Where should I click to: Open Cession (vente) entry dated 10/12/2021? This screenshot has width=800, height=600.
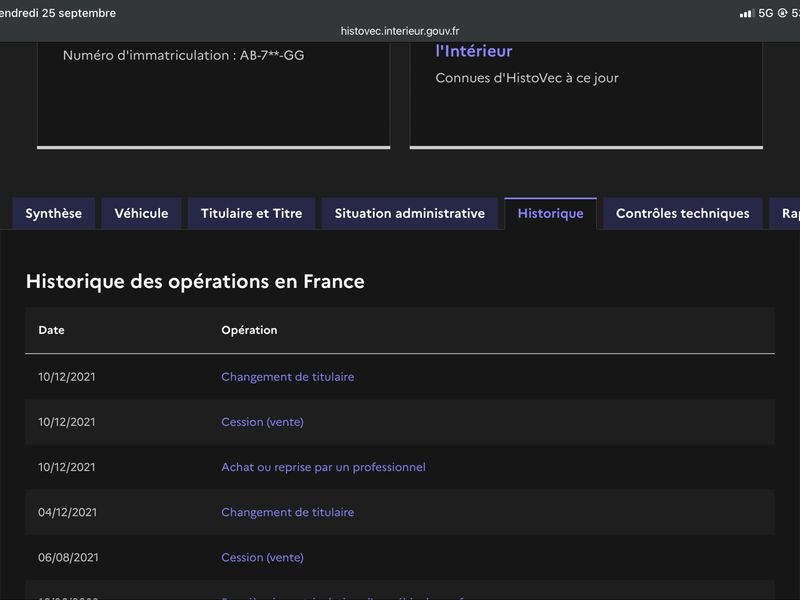(262, 422)
